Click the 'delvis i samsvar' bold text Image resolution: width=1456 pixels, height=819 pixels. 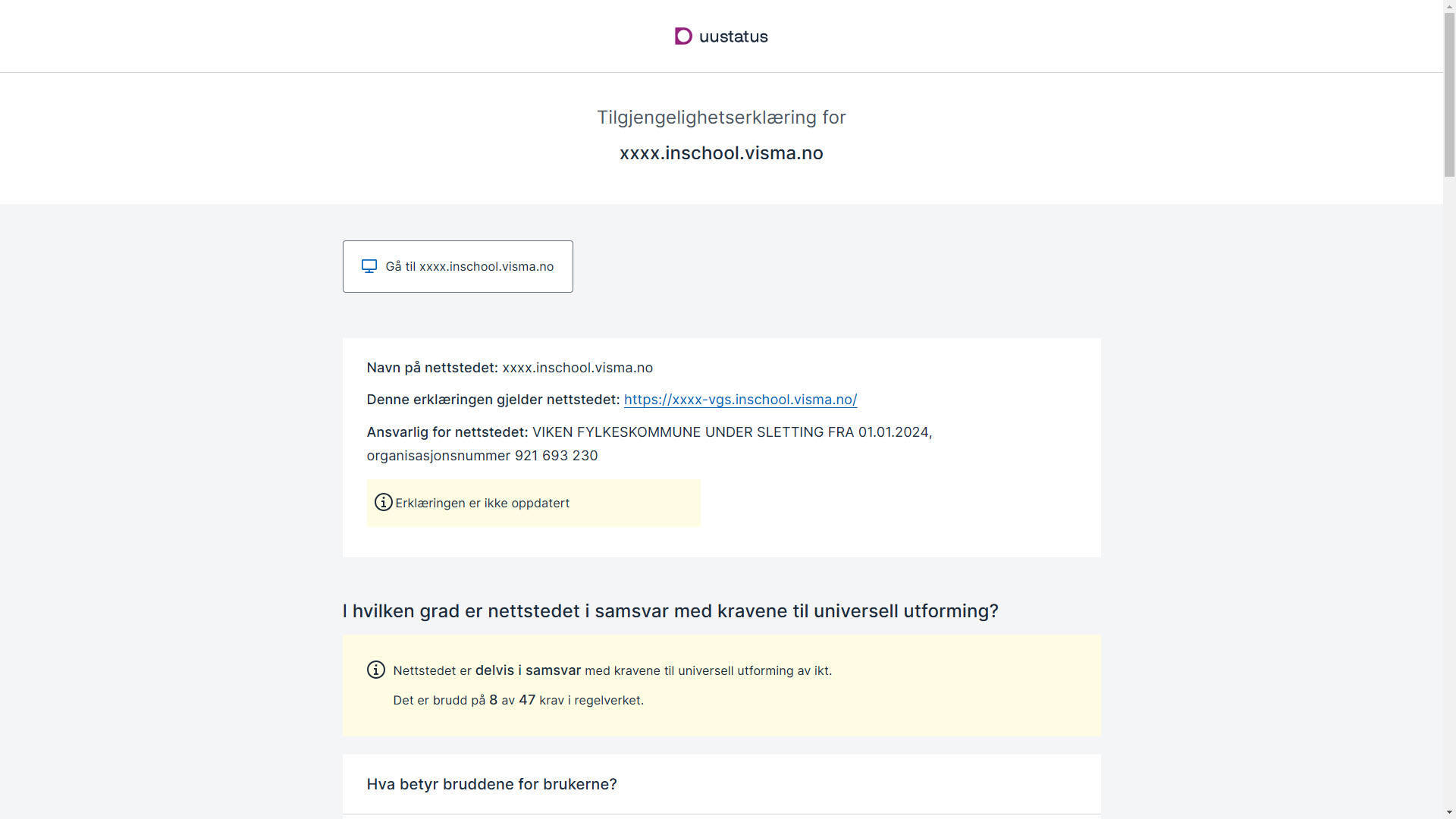pyautogui.click(x=528, y=670)
